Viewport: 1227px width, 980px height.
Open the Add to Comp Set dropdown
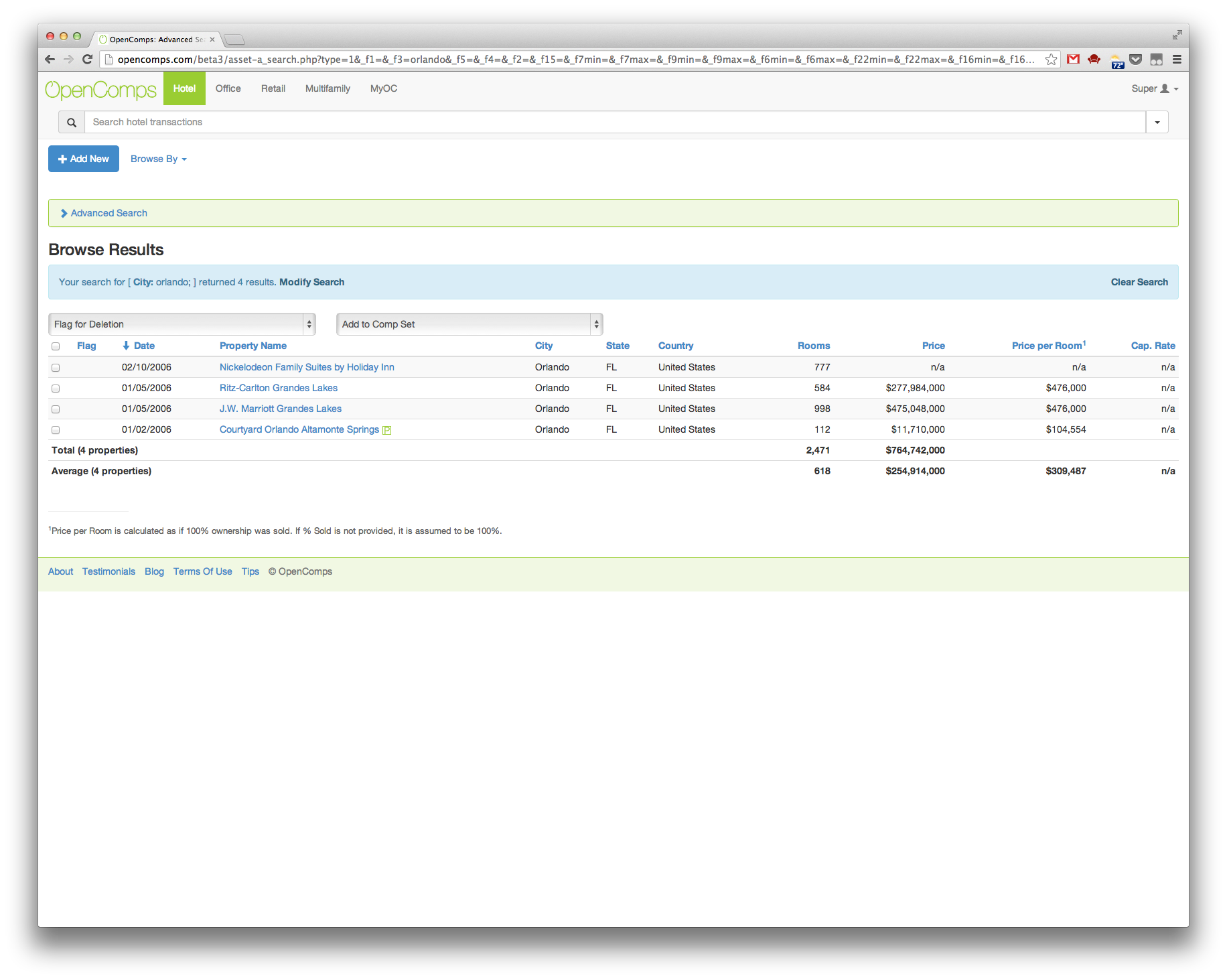coord(470,324)
